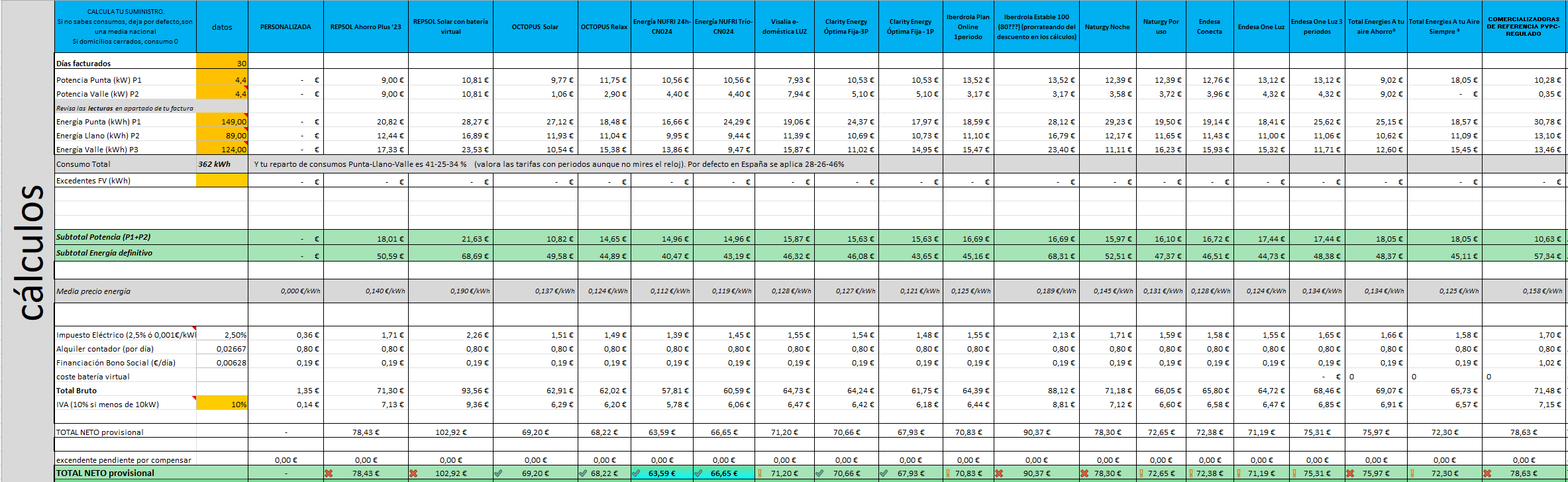Click the '0,00628' Bono Social value
This screenshot has height=482, width=1568.
click(x=222, y=363)
